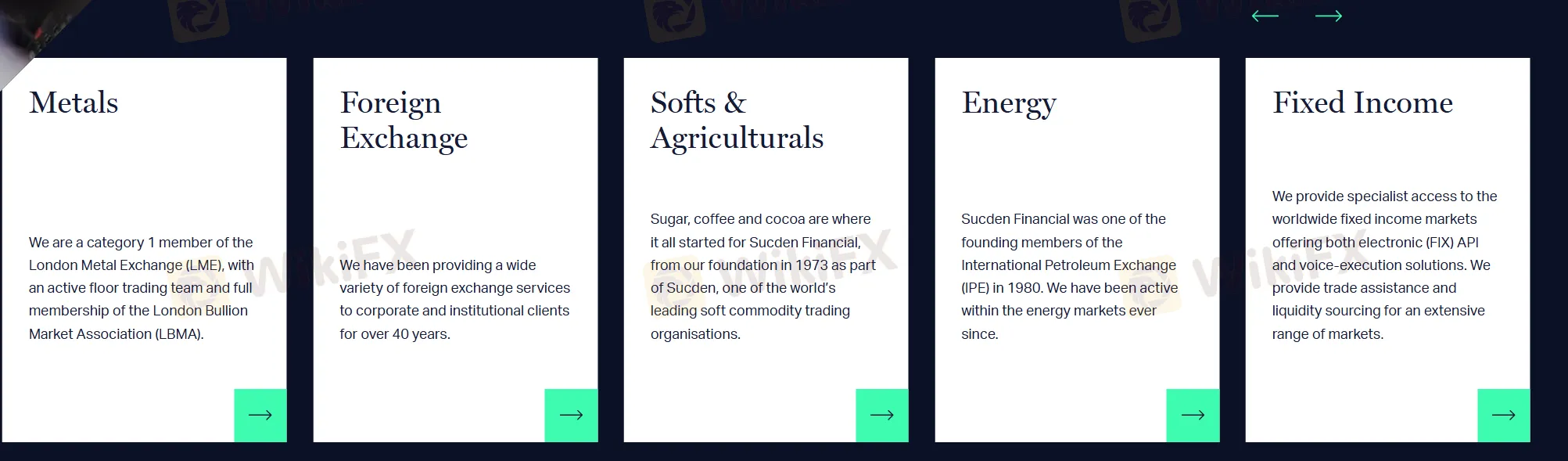Select the Energy card title

[x=1009, y=104]
